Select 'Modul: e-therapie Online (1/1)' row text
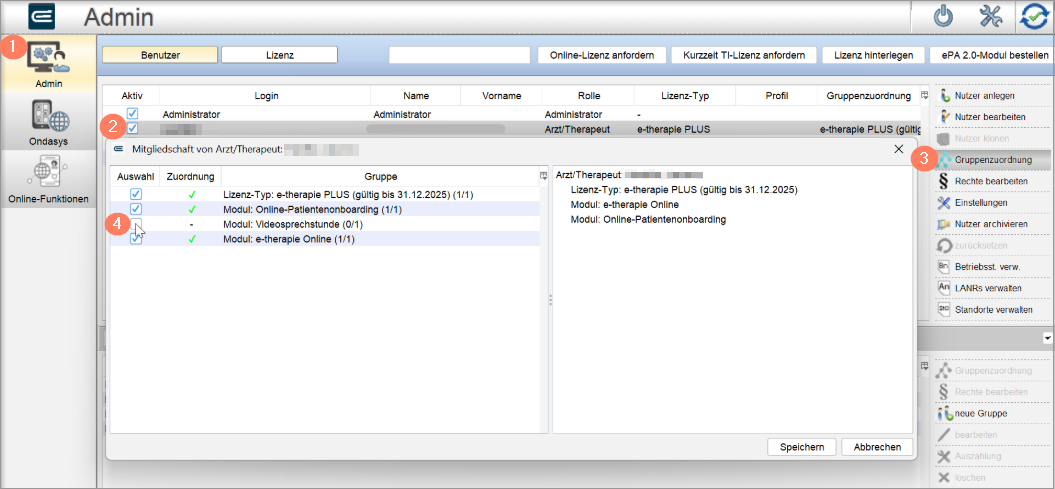 [x=289, y=239]
